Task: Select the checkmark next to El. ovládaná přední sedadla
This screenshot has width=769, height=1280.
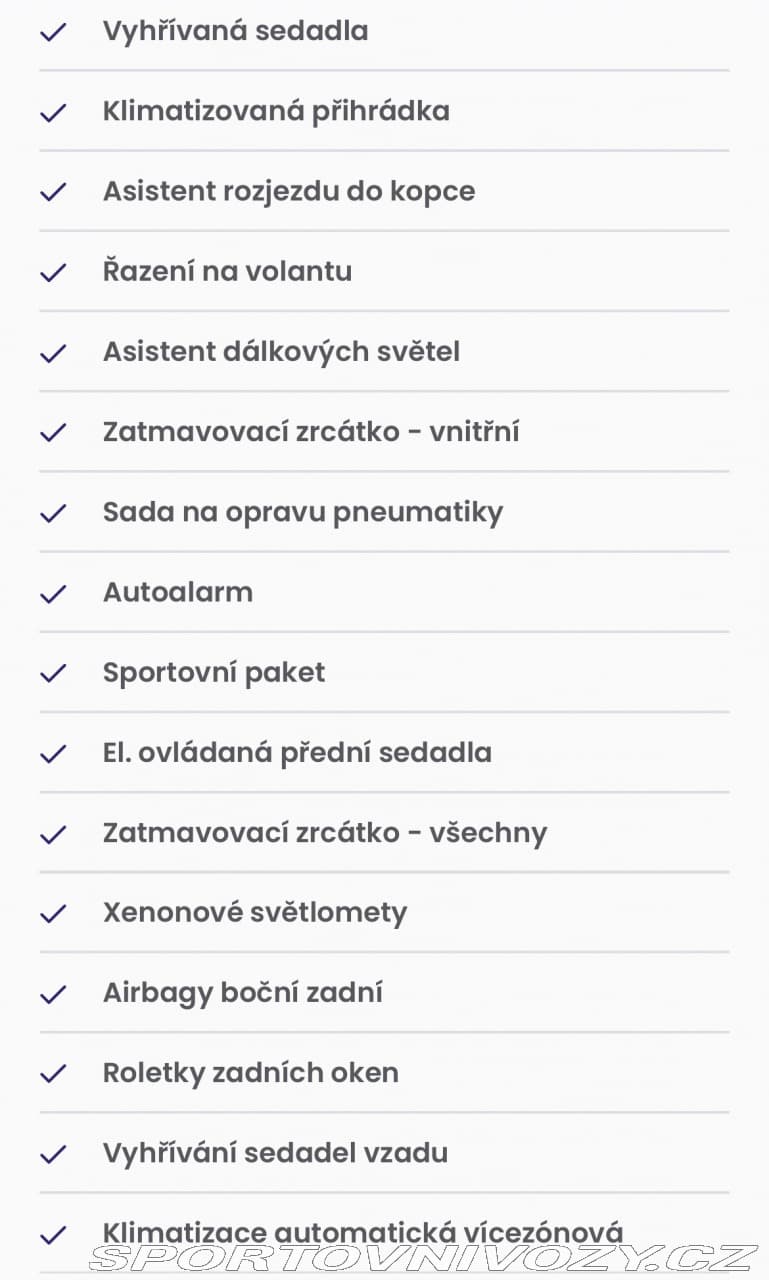Action: [x=52, y=753]
